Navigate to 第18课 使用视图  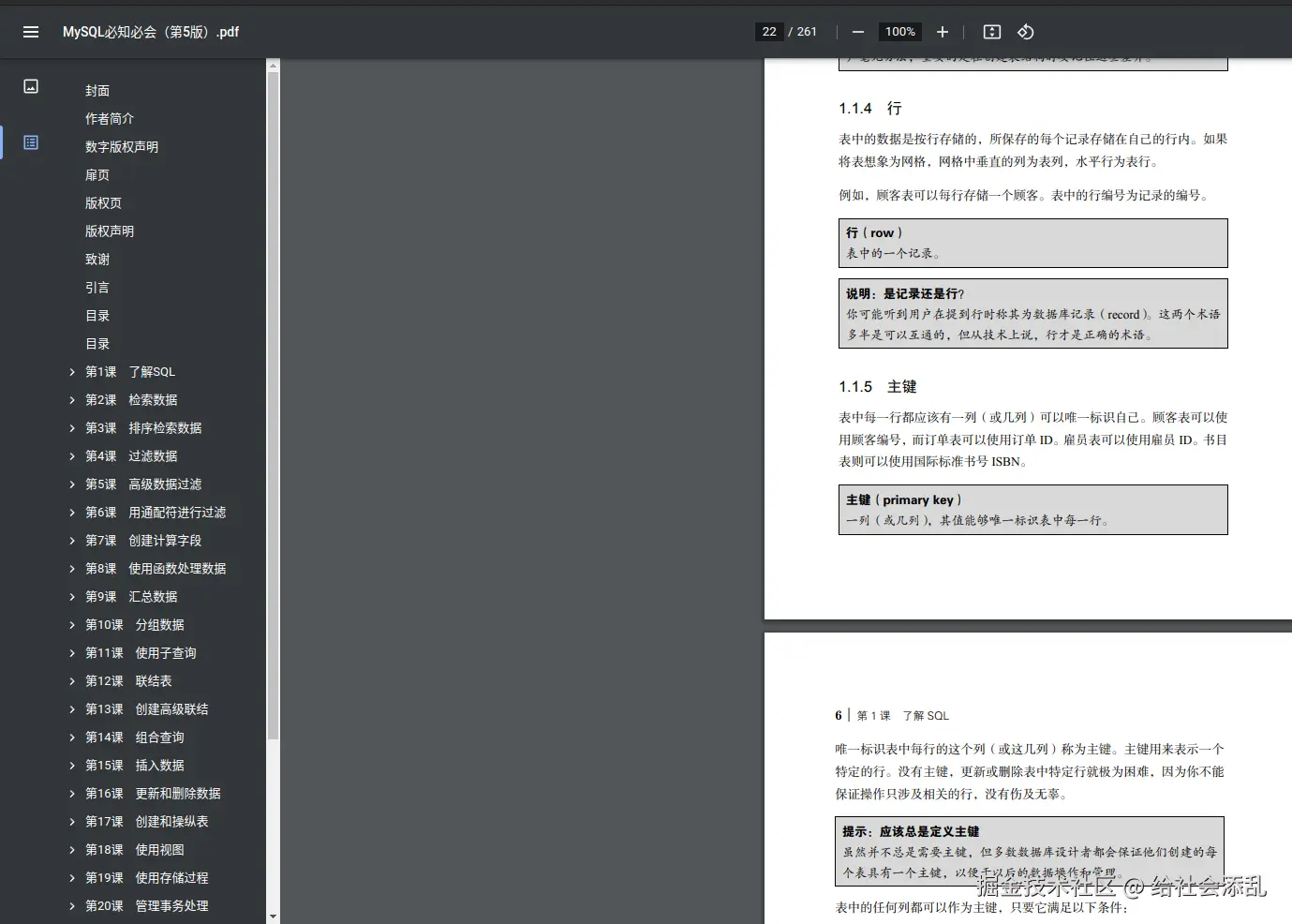(134, 850)
